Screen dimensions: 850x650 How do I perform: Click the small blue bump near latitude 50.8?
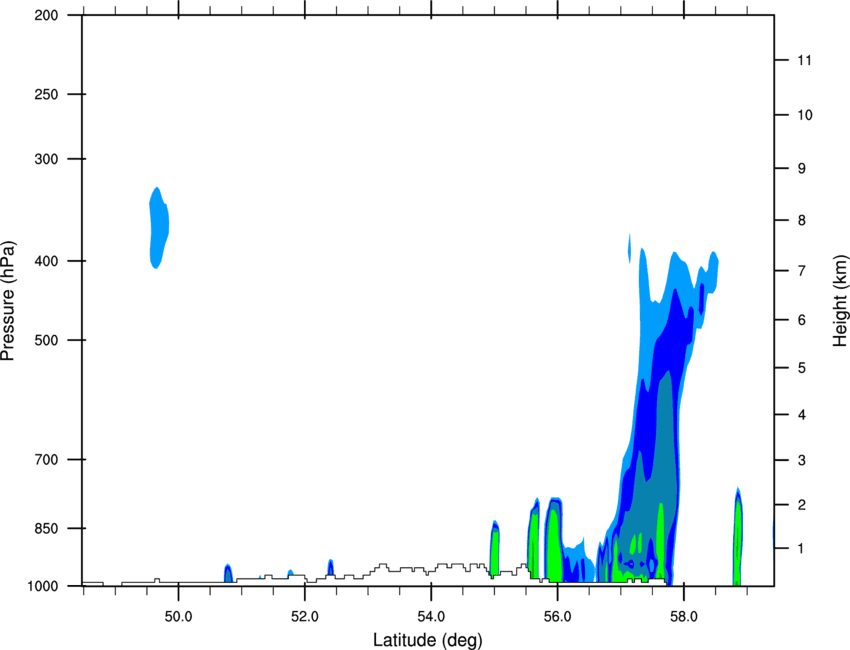pyautogui.click(x=228, y=574)
